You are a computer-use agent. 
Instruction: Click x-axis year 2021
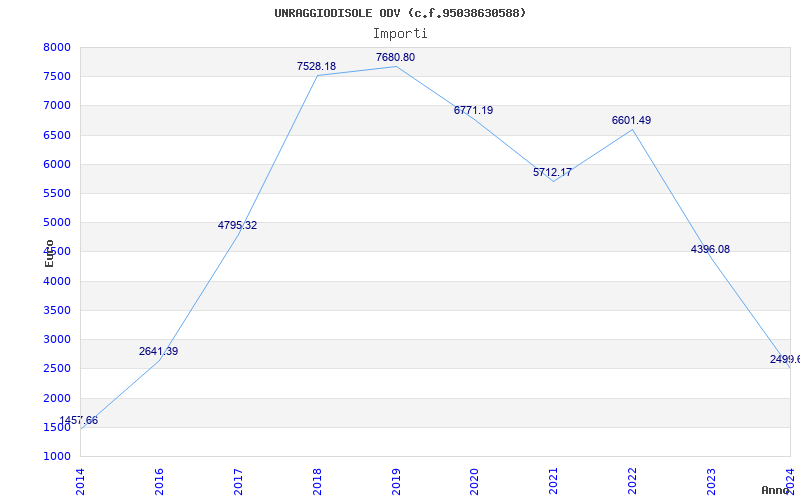(x=554, y=481)
